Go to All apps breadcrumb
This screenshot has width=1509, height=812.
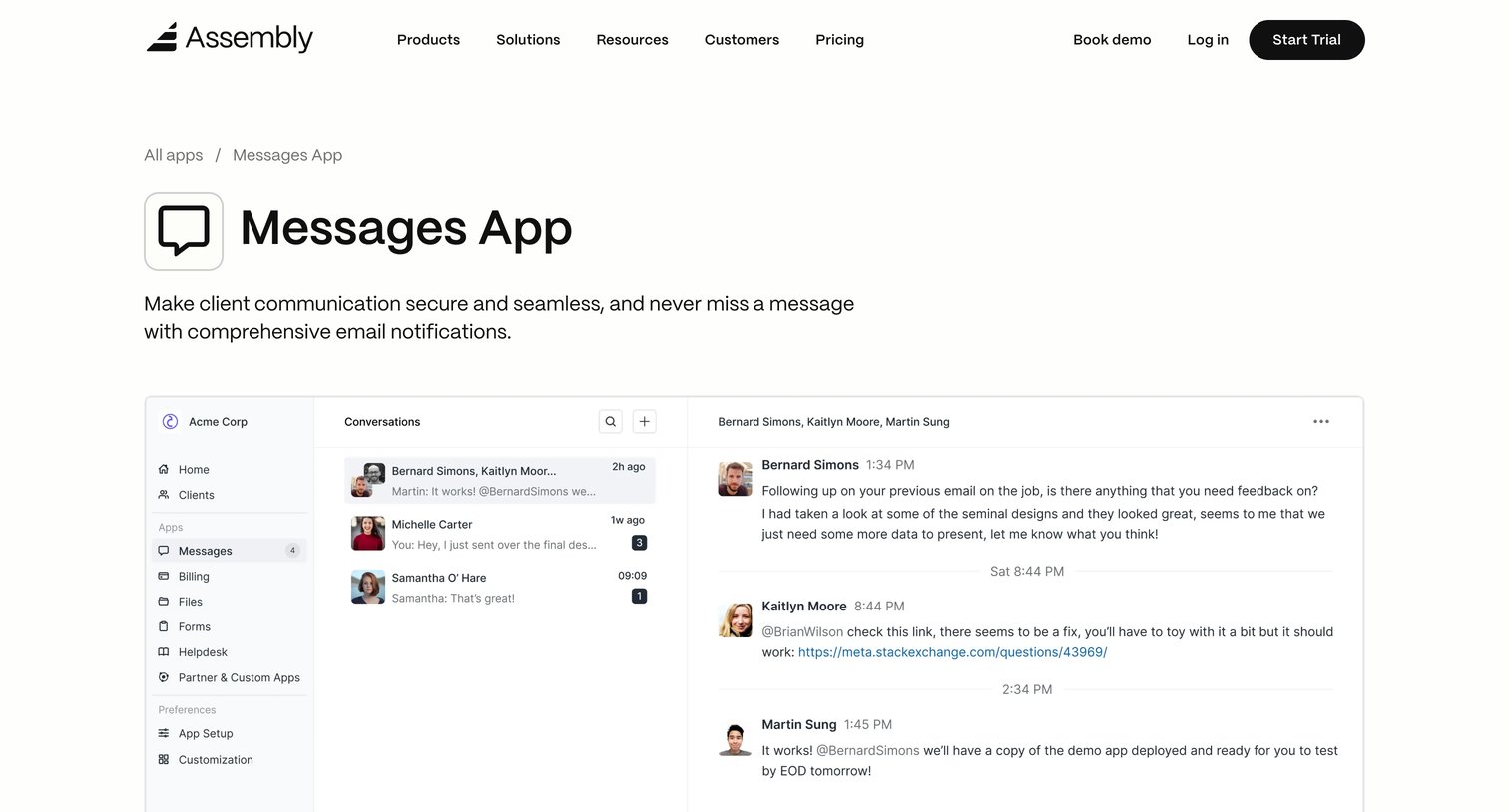click(174, 155)
